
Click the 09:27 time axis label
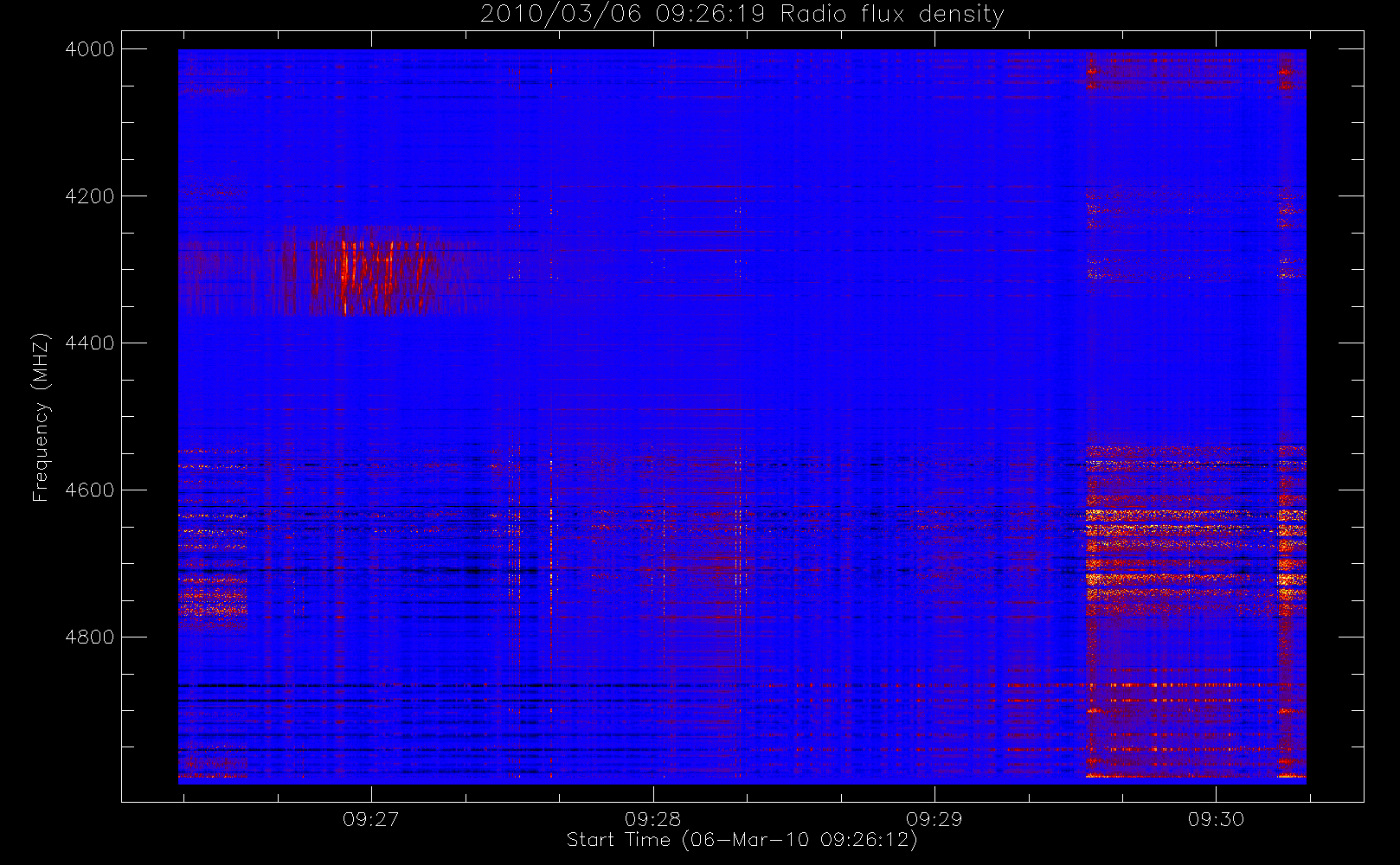point(370,819)
